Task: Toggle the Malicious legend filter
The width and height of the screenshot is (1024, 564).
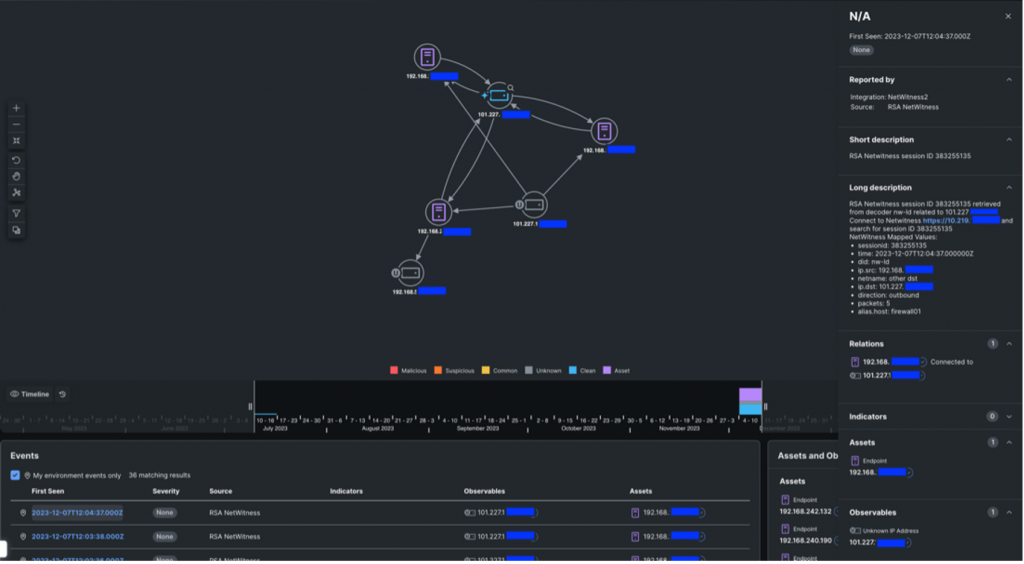Action: click(394, 371)
